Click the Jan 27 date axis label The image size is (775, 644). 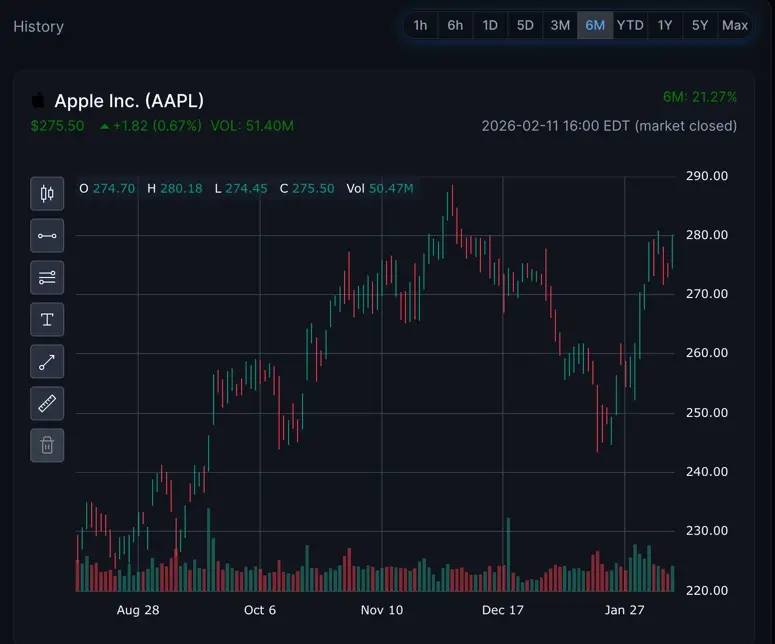click(x=624, y=610)
